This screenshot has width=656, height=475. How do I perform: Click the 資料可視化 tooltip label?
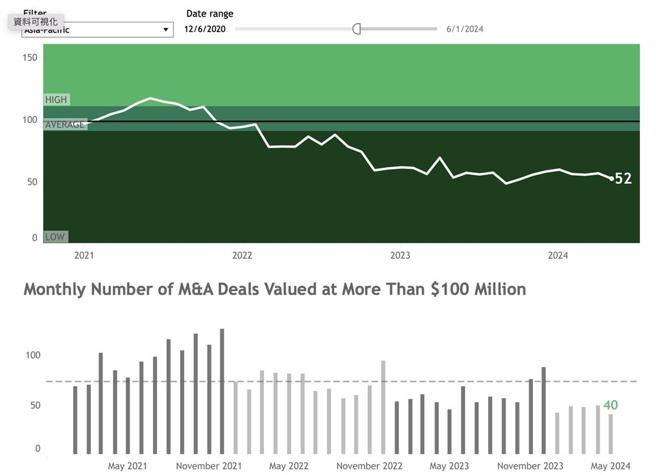tap(36, 20)
